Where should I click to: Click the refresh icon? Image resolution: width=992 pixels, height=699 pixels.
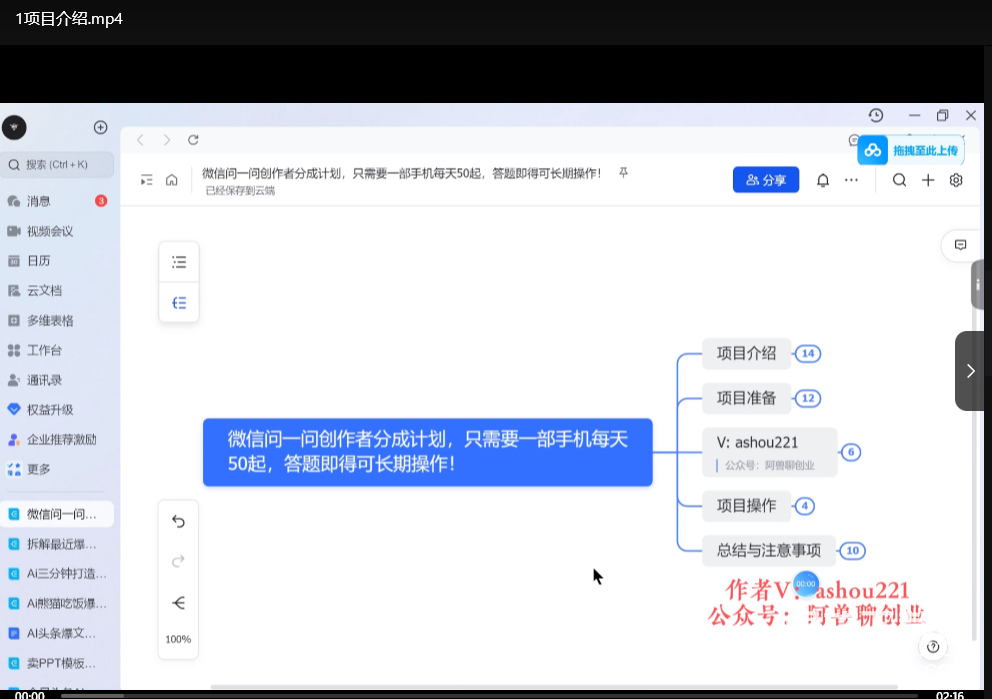tap(193, 140)
